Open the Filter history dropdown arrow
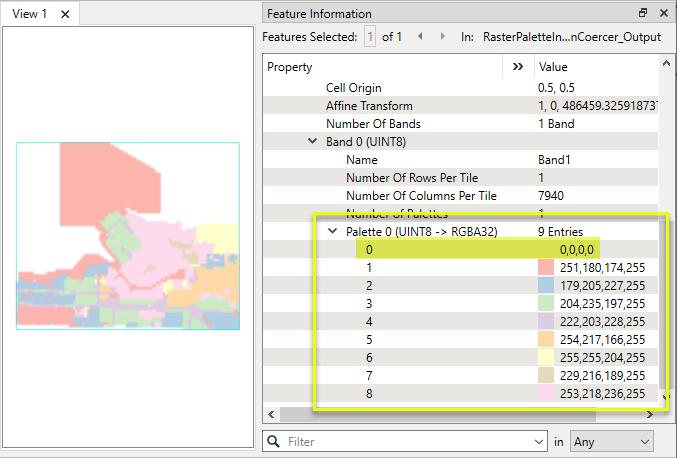The height and width of the screenshot is (458, 677). coord(541,441)
